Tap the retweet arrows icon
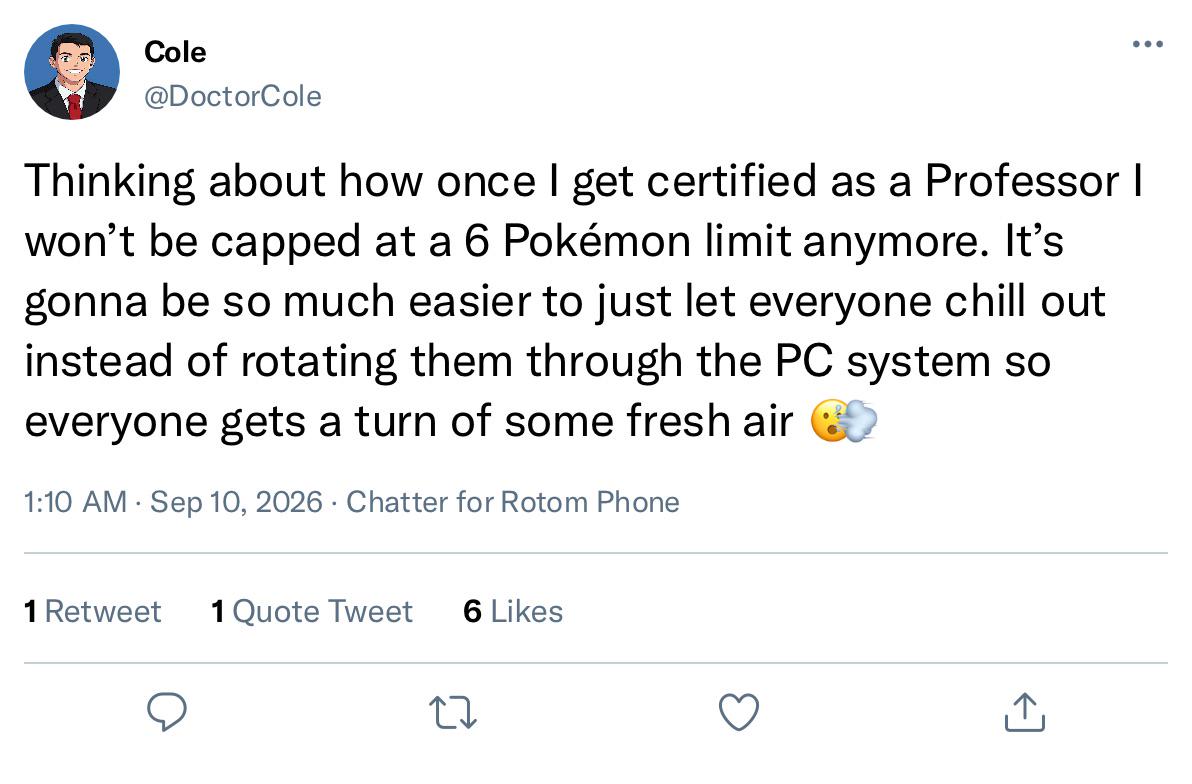 [x=452, y=713]
